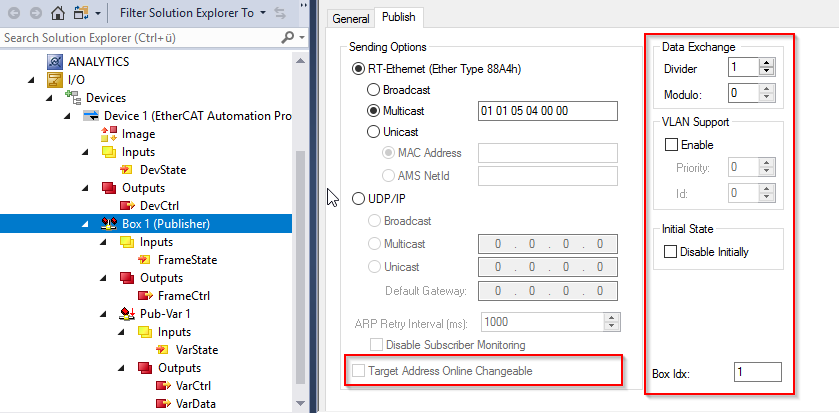Increase the Divider value with up arrow
The width and height of the screenshot is (839, 413).
pyautogui.click(x=767, y=63)
